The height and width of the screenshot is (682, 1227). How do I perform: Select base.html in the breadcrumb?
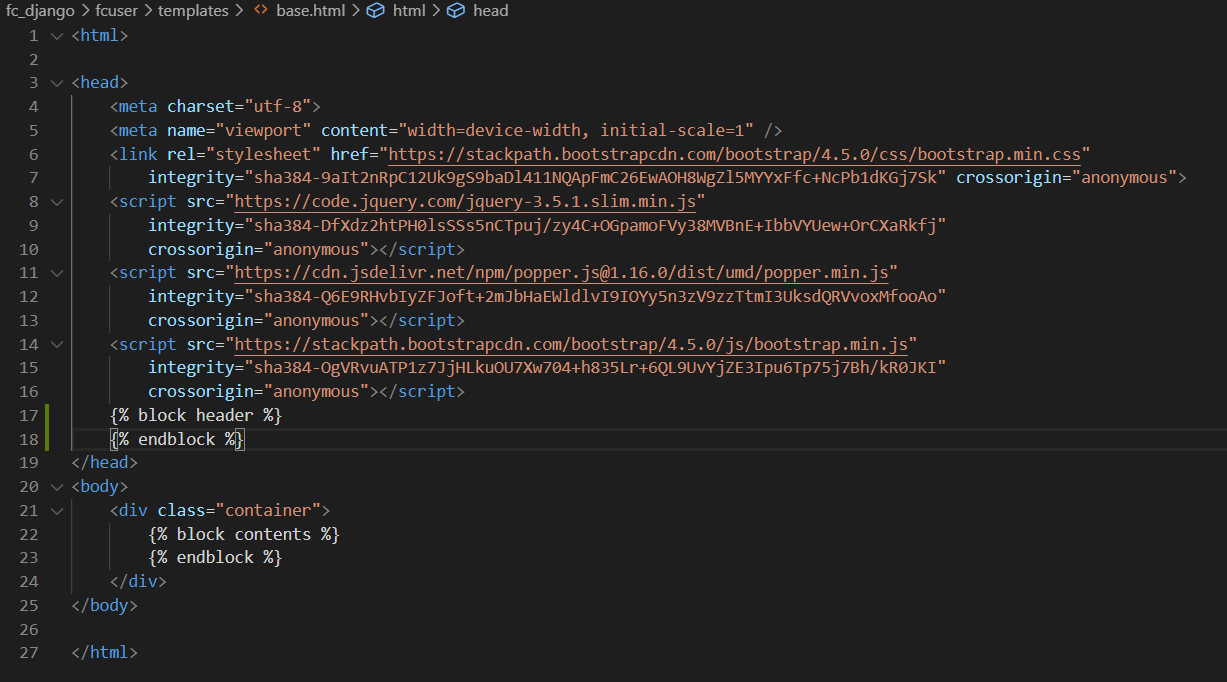pyautogui.click(x=310, y=11)
